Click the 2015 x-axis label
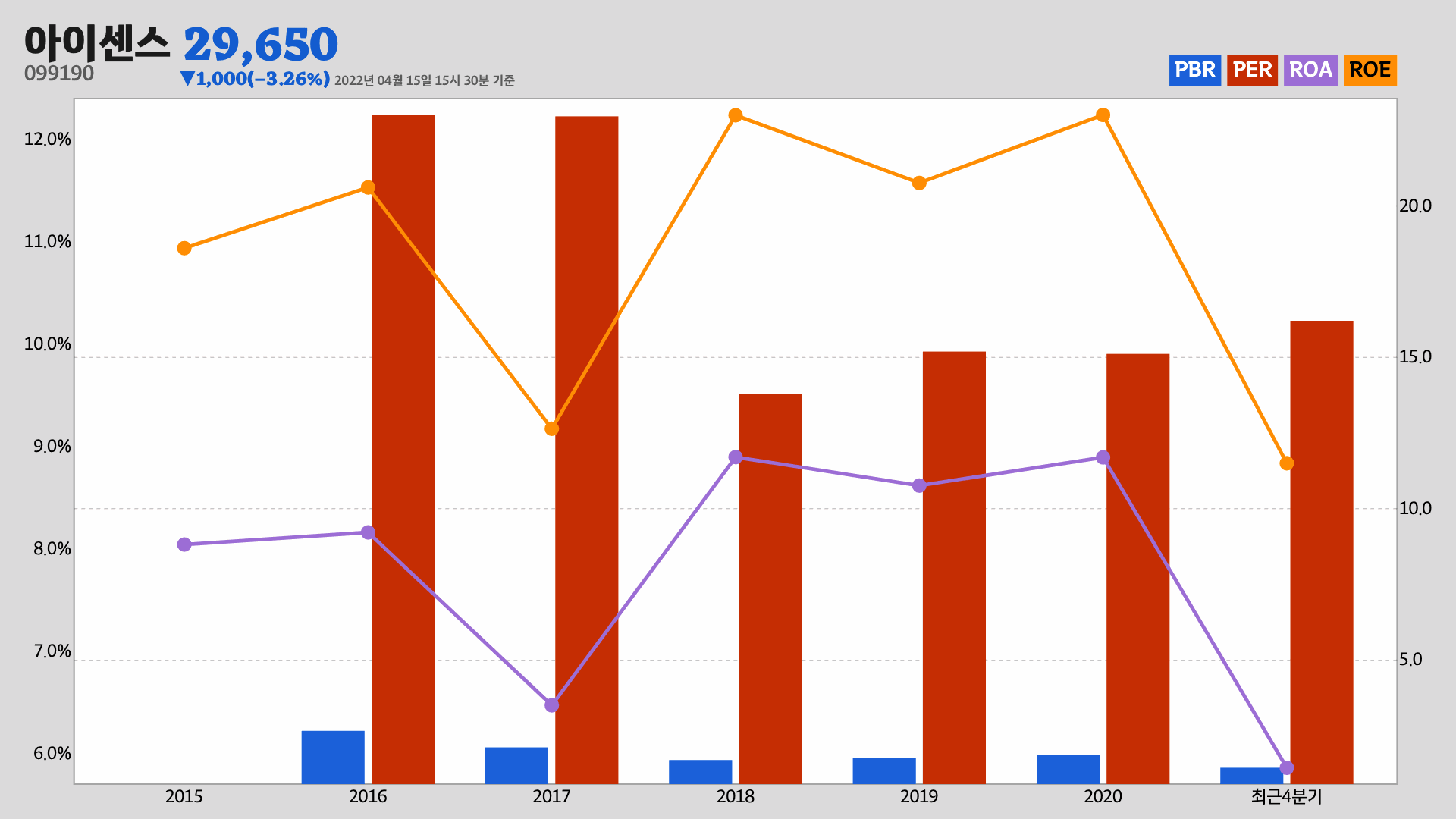 (x=184, y=796)
